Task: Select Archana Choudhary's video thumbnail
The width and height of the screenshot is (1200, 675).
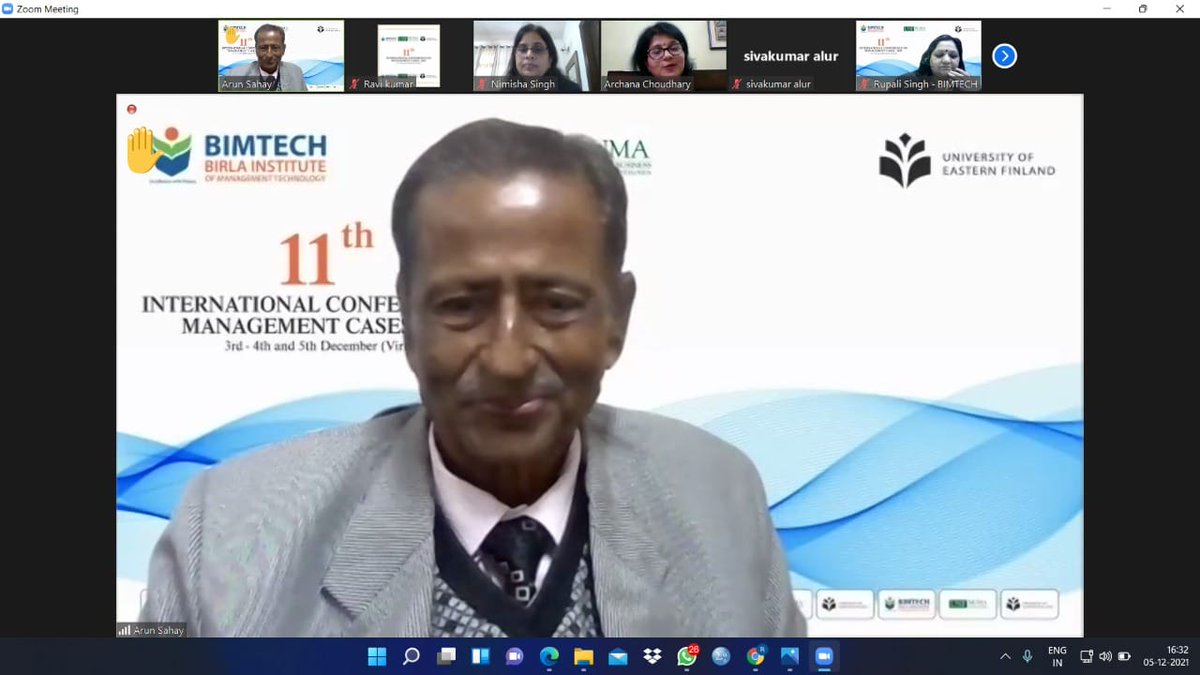Action: [x=663, y=56]
